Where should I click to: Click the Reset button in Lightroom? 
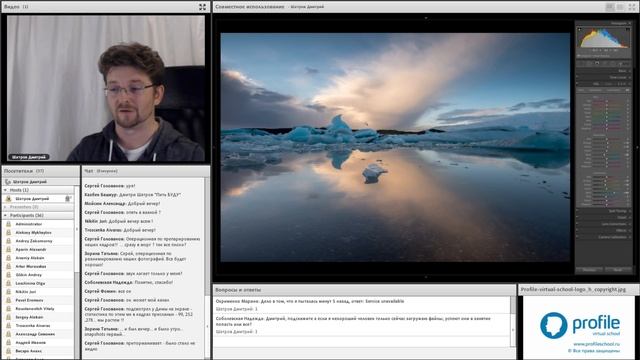point(618,270)
